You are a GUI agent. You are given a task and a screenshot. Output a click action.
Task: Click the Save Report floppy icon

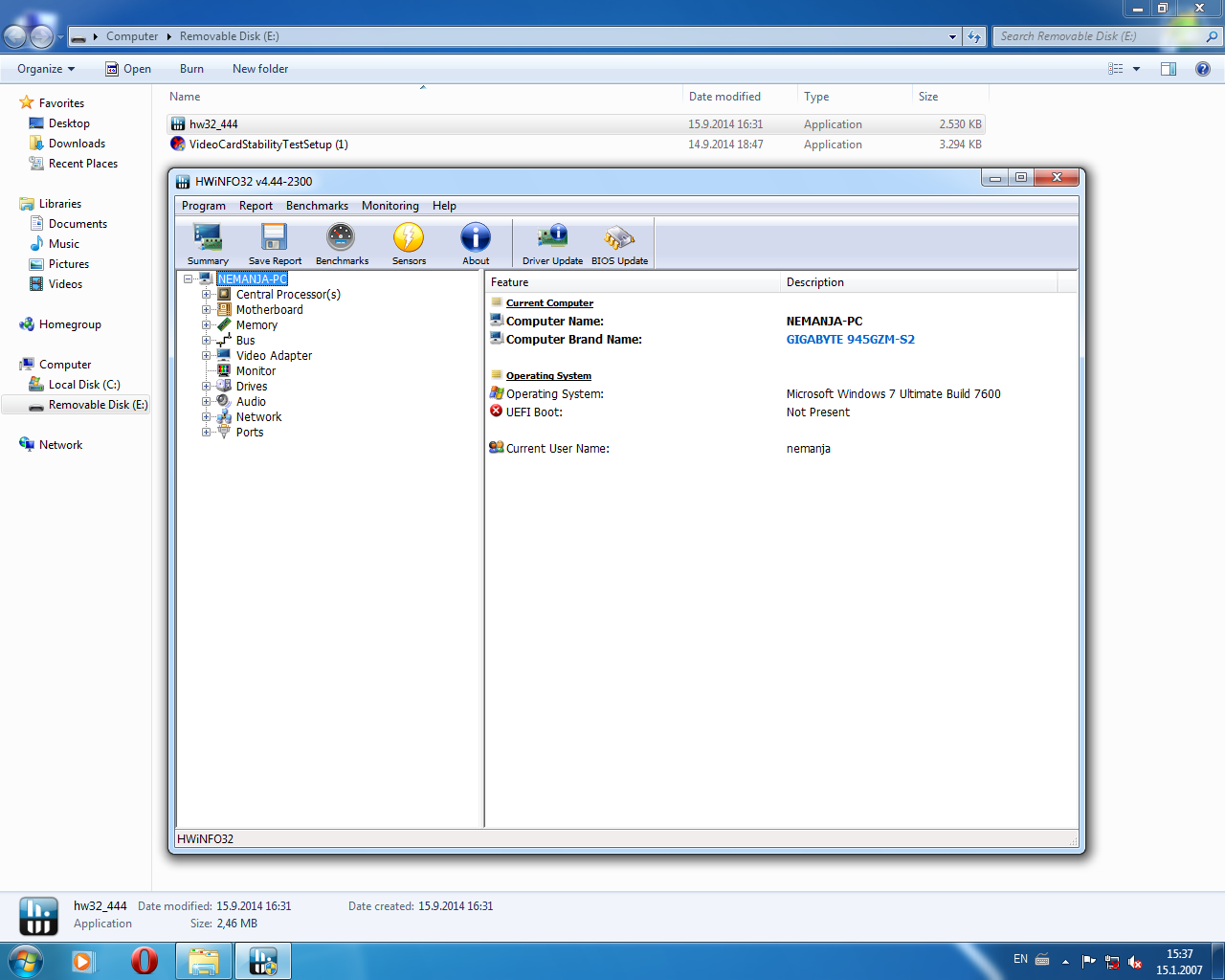[275, 243]
